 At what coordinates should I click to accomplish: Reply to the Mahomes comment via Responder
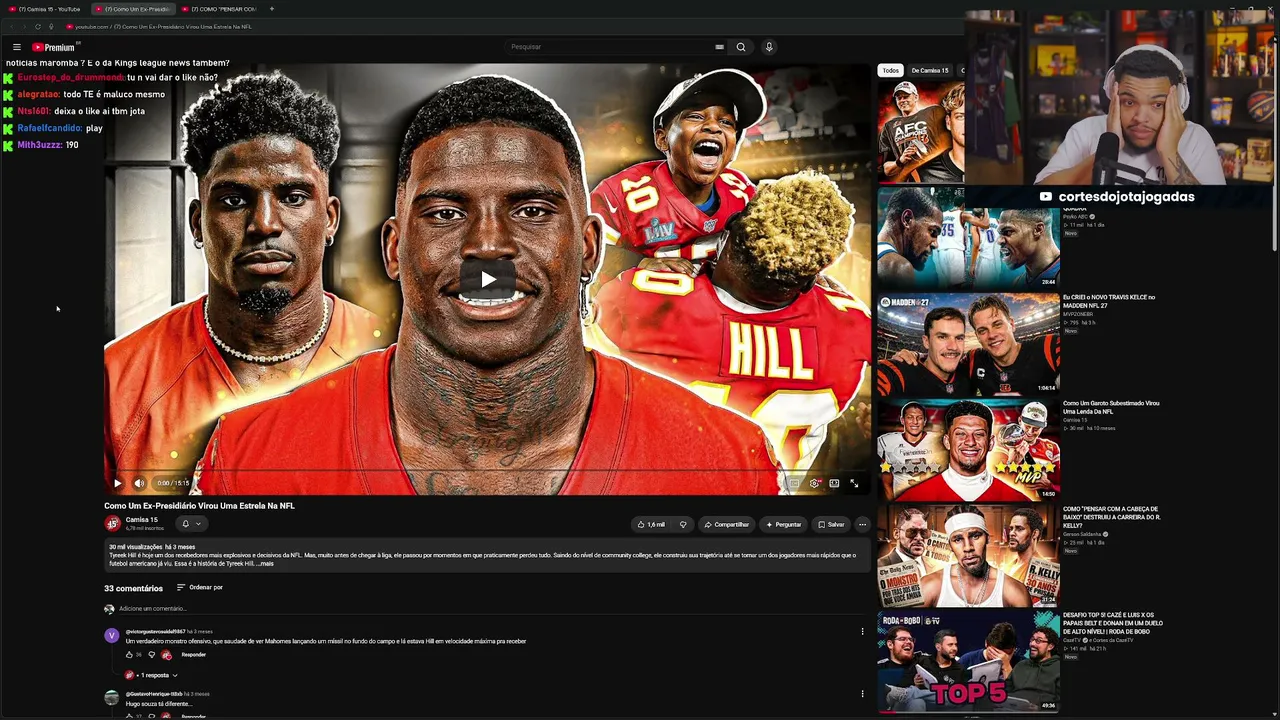[194, 655]
